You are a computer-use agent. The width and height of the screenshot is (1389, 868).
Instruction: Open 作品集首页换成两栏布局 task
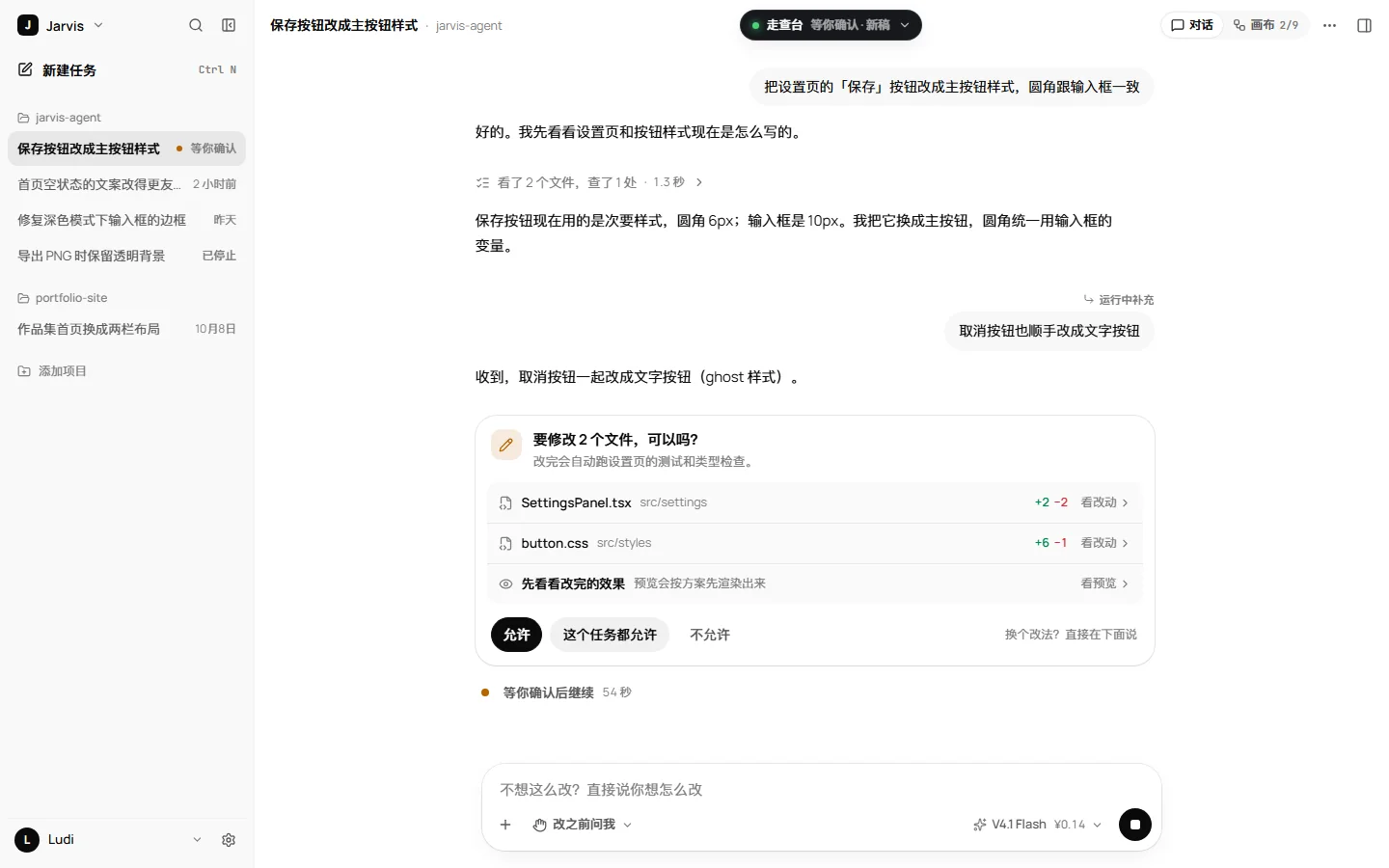click(x=126, y=329)
